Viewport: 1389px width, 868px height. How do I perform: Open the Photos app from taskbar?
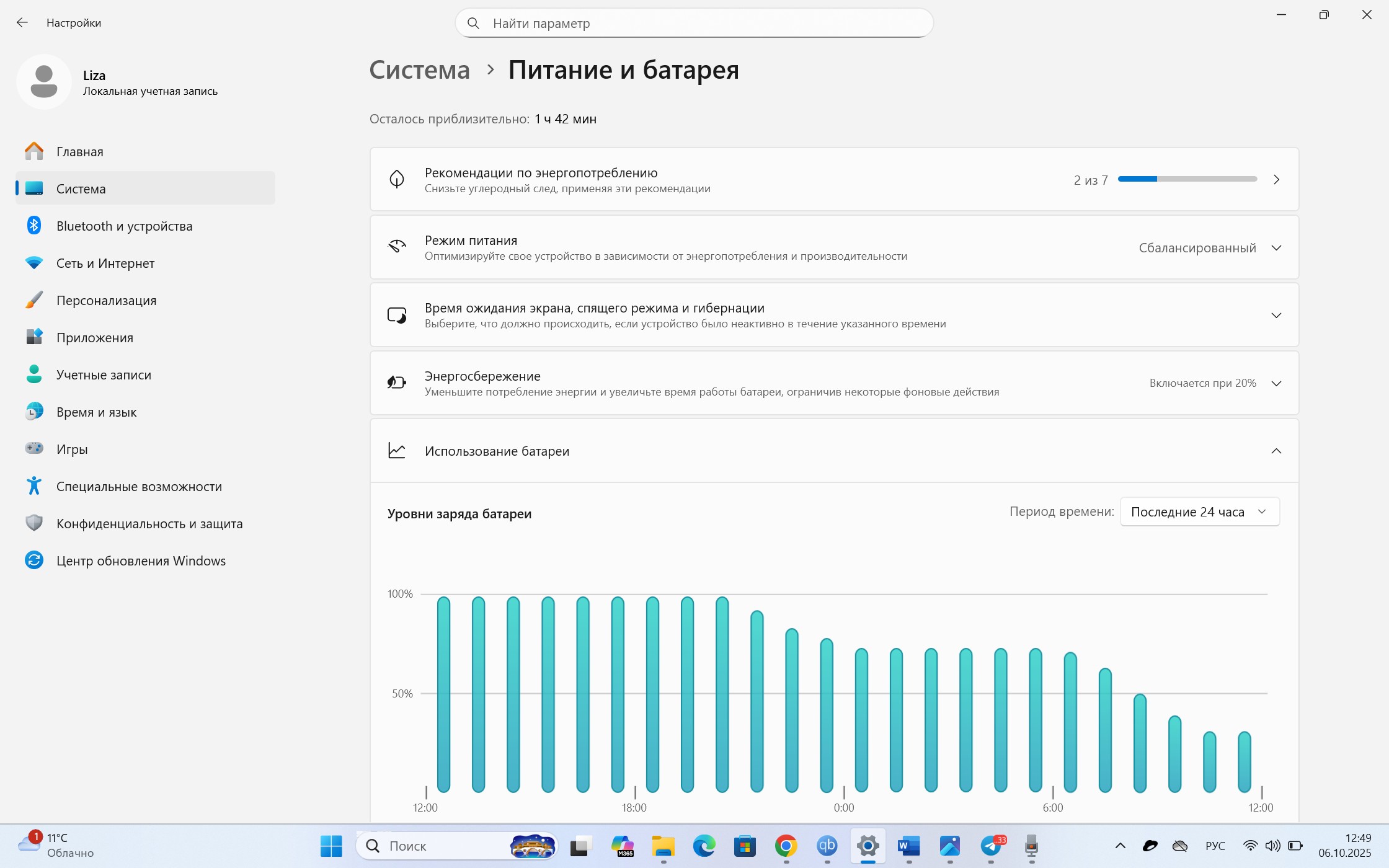(949, 846)
